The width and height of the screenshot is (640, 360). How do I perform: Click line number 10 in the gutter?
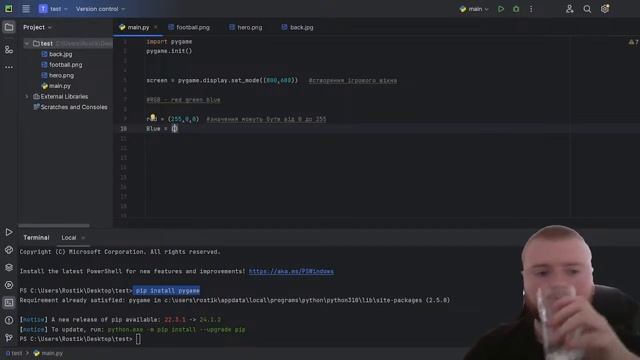[124, 129]
